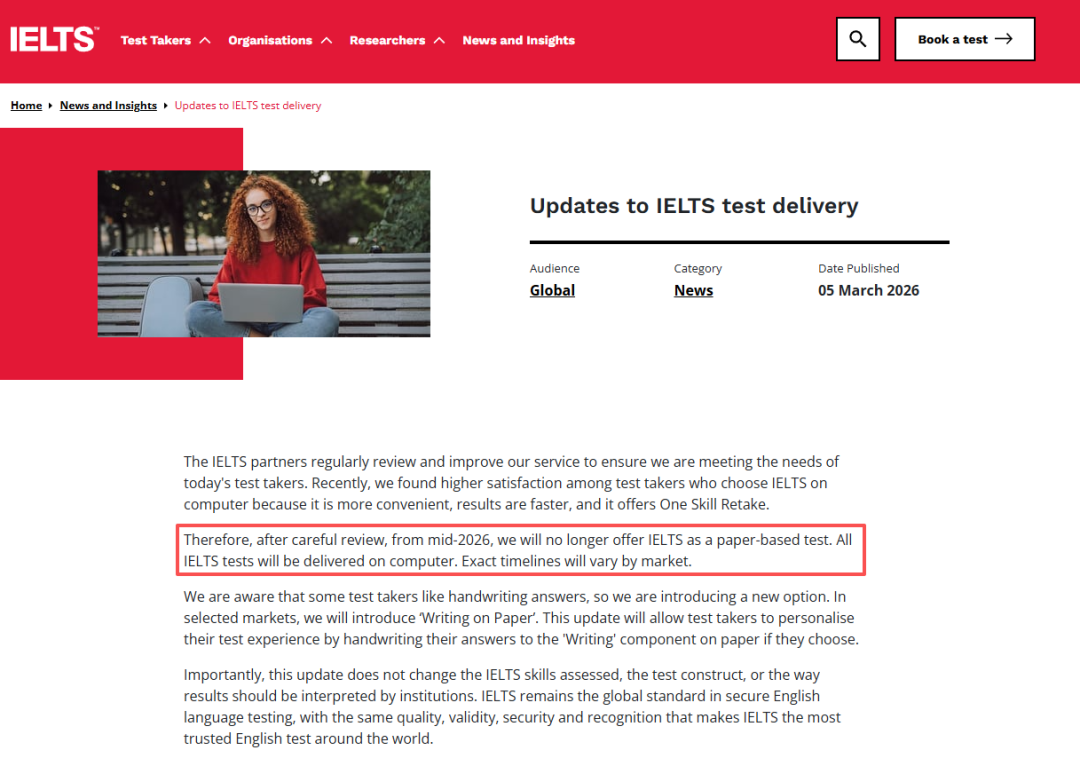Open the Organisations menu label
Image resolution: width=1080 pixels, height=758 pixels.
[x=270, y=41]
